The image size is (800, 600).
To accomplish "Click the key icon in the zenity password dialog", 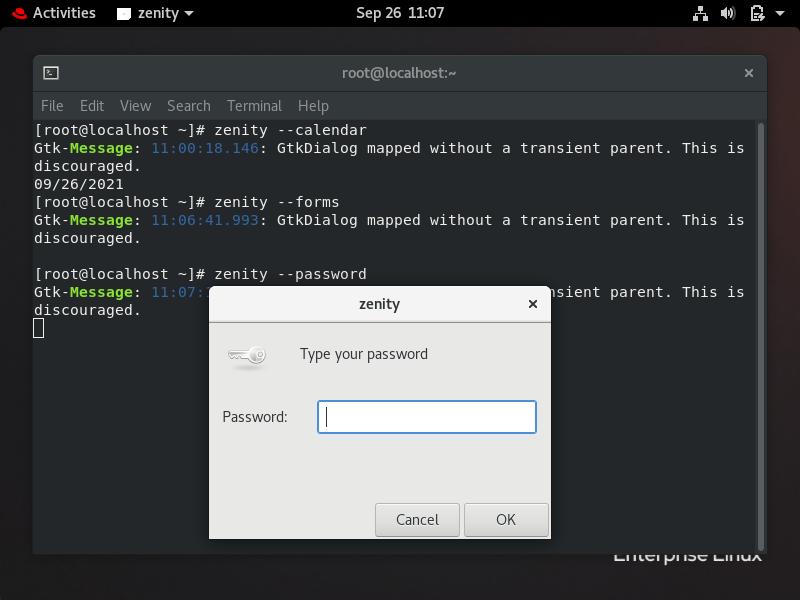I will tap(247, 353).
